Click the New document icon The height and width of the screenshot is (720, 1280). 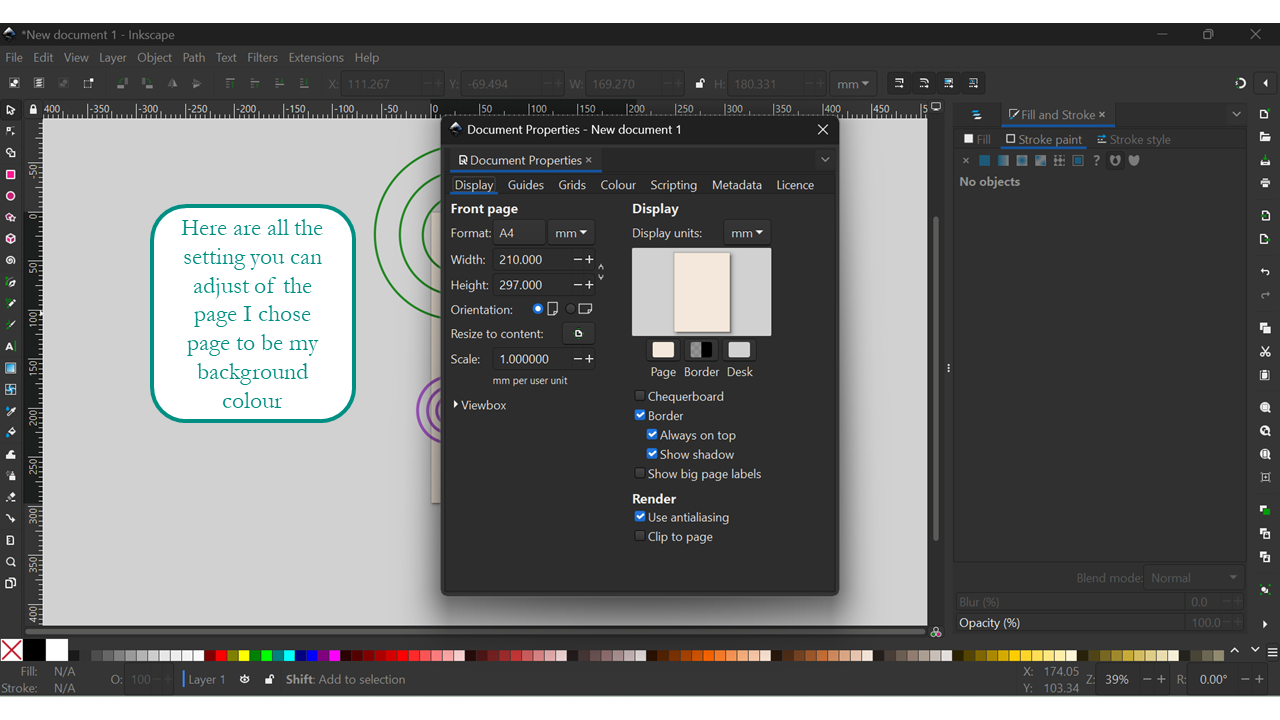coord(1265,114)
